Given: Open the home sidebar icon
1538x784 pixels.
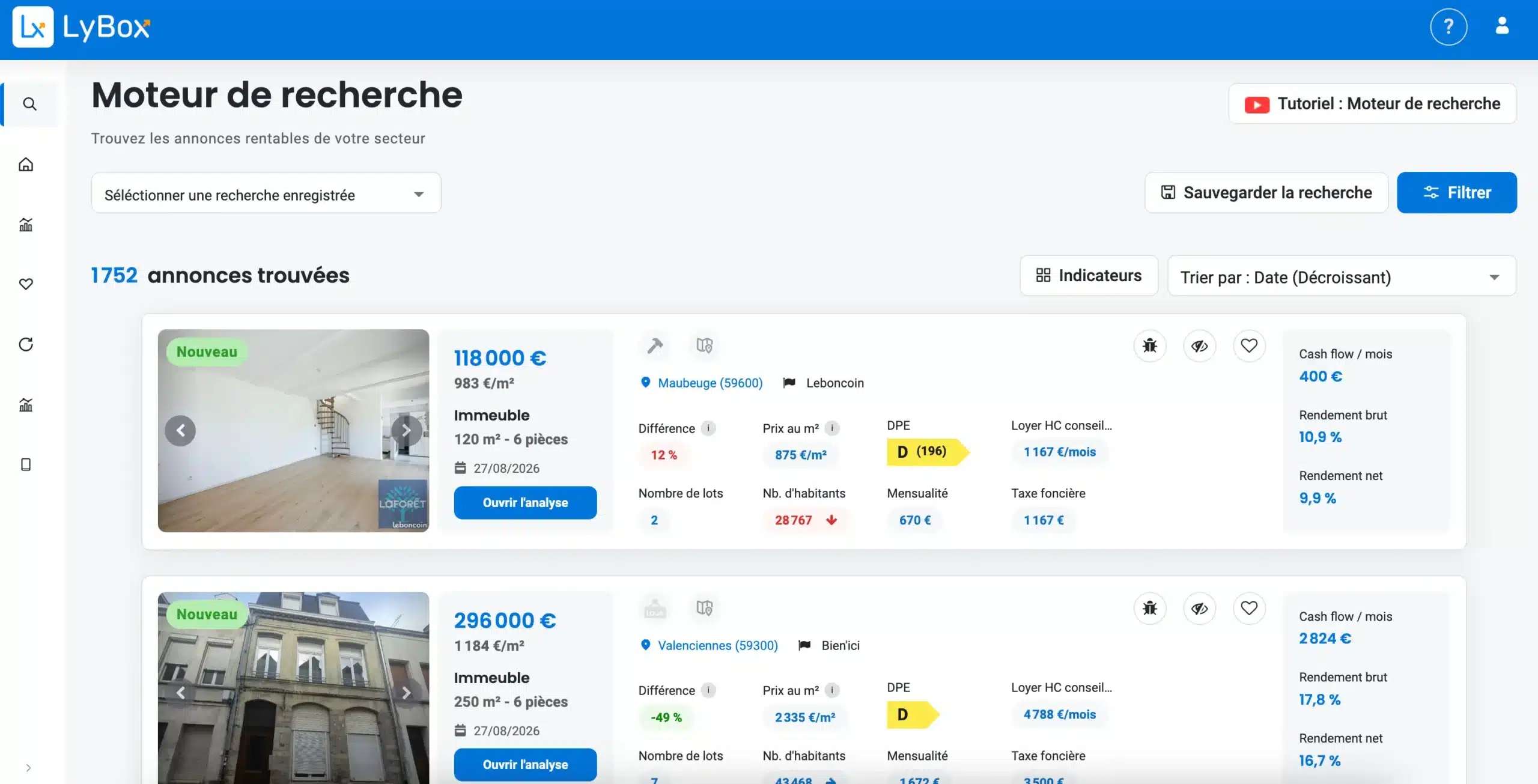Looking at the screenshot, I should coord(26,164).
